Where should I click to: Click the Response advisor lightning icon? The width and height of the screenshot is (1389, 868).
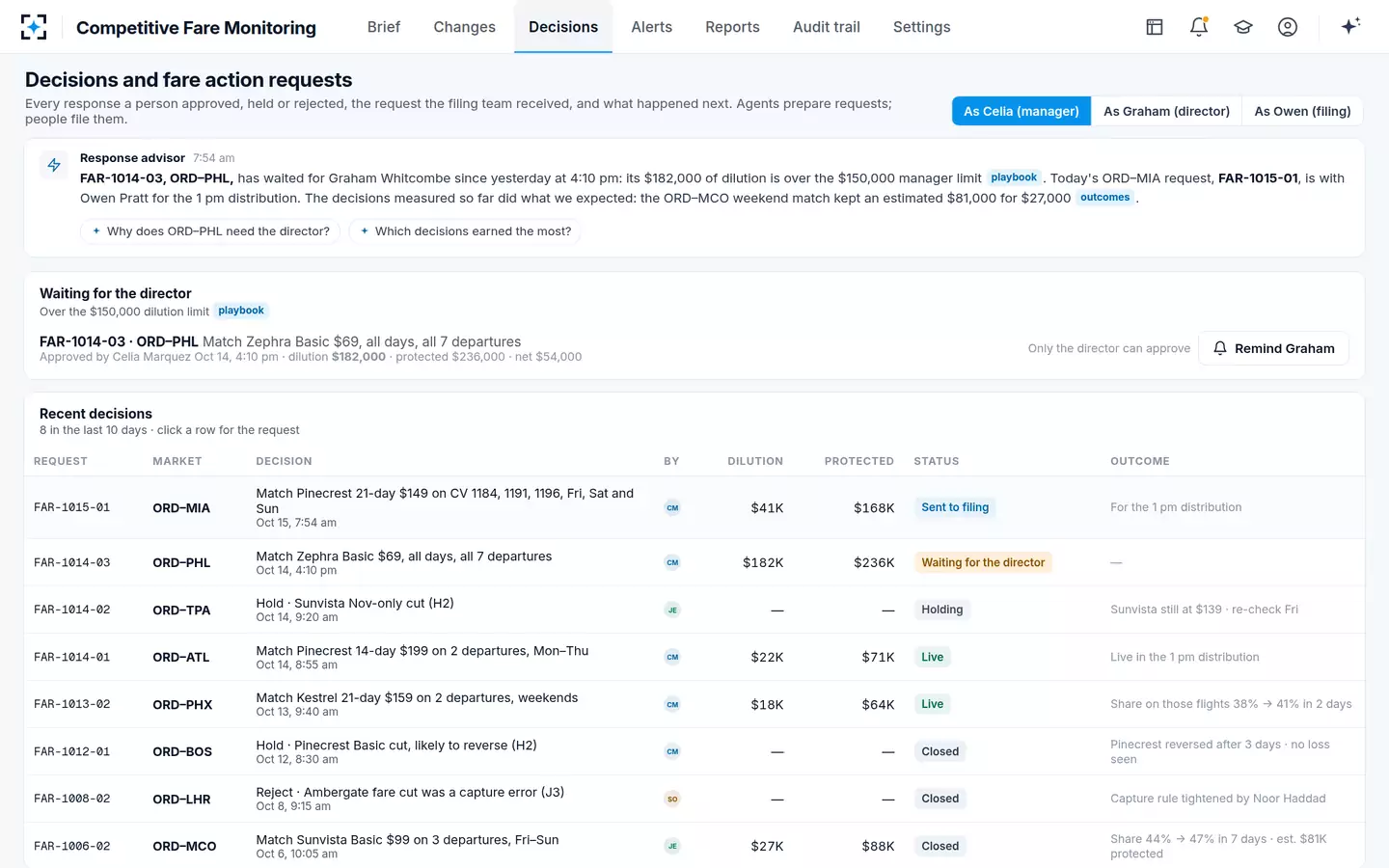click(54, 165)
